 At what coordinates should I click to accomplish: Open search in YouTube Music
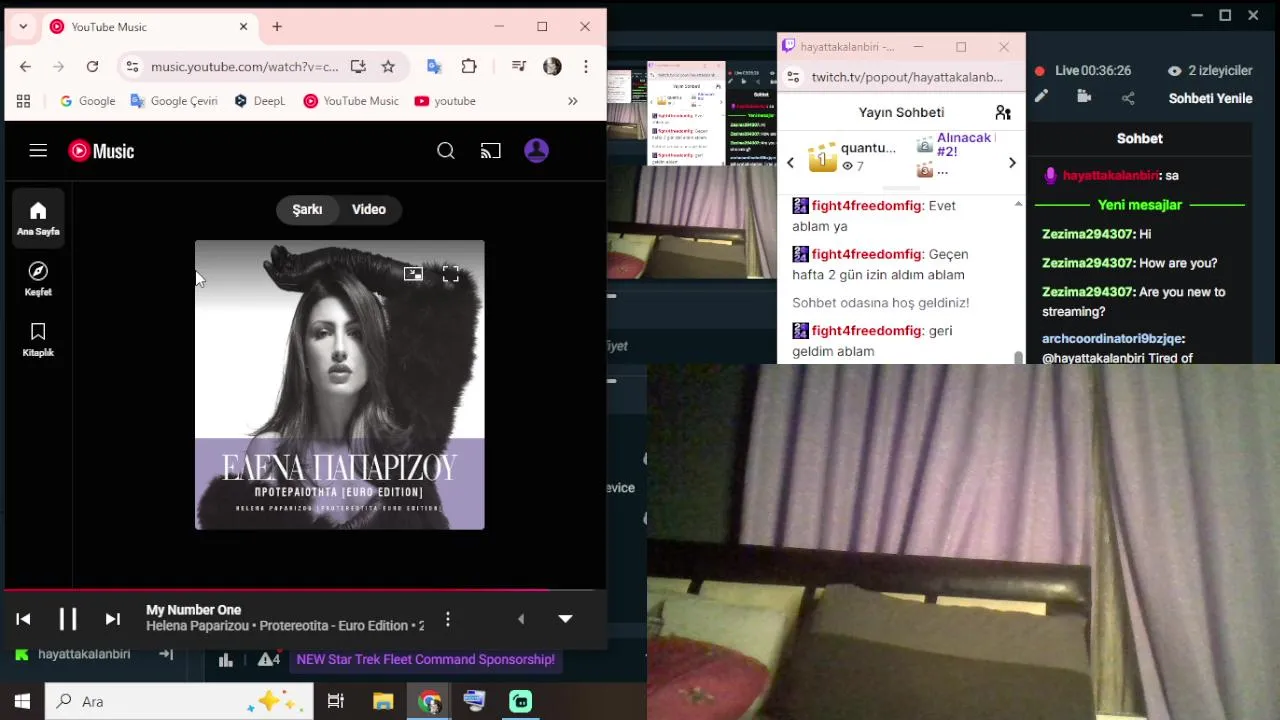point(446,151)
